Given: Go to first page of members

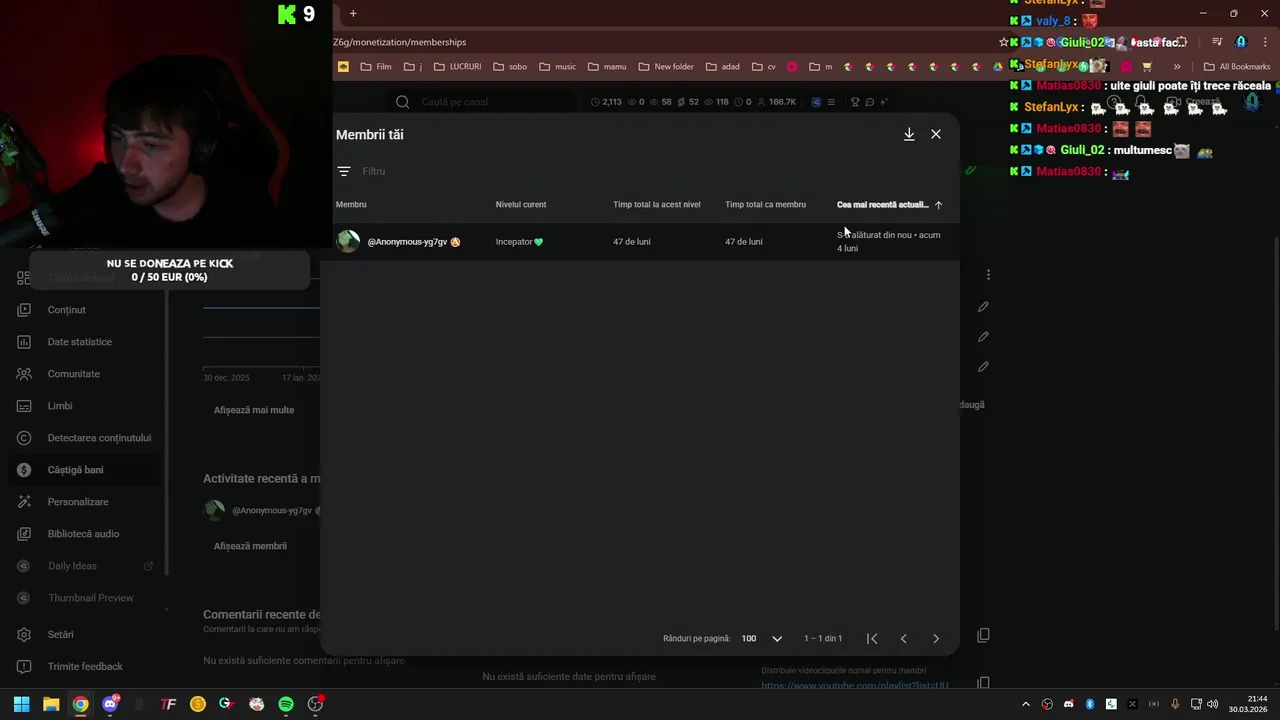Looking at the screenshot, I should pyautogui.click(x=872, y=638).
